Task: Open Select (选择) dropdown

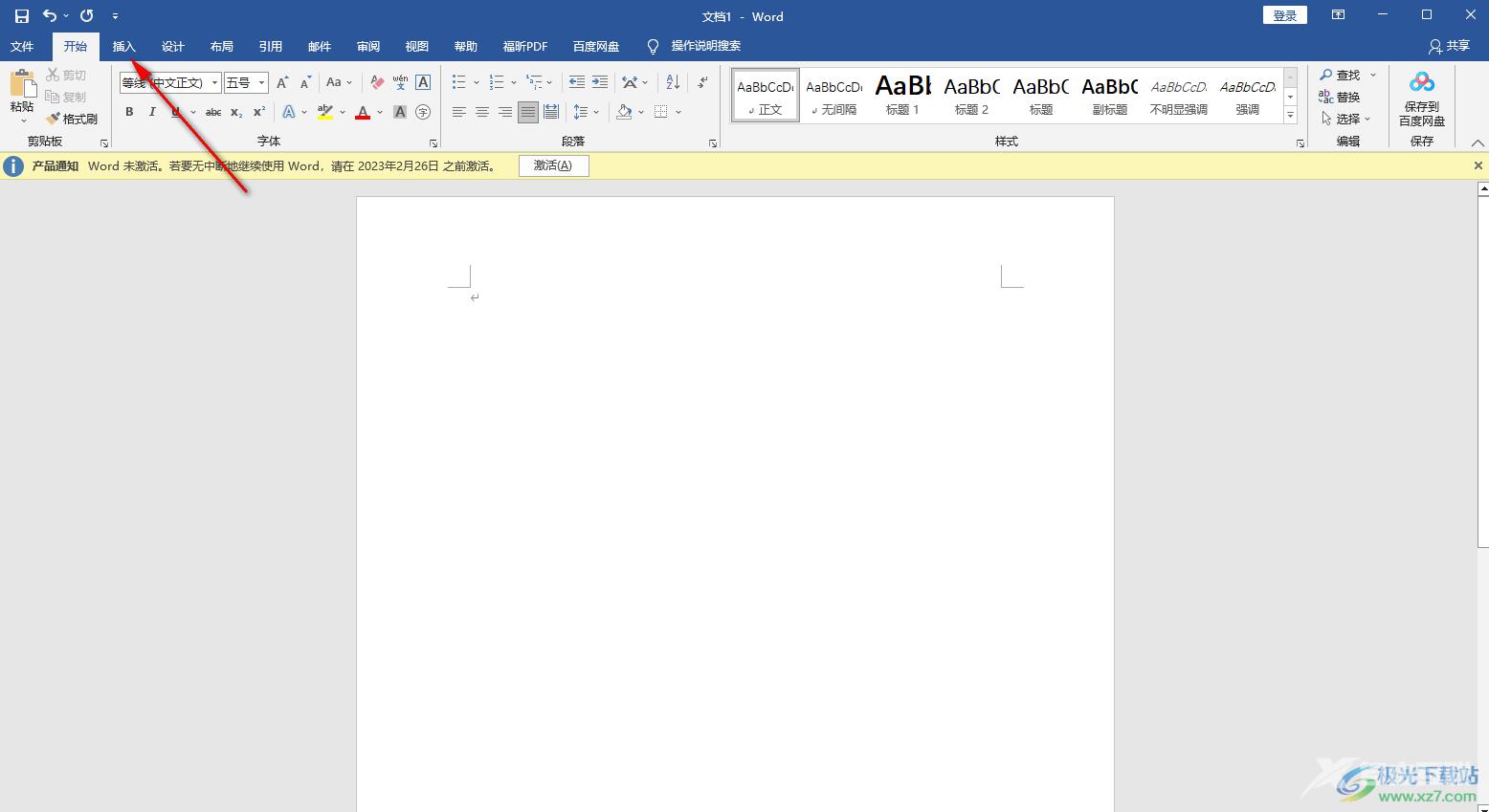Action: tap(1345, 119)
